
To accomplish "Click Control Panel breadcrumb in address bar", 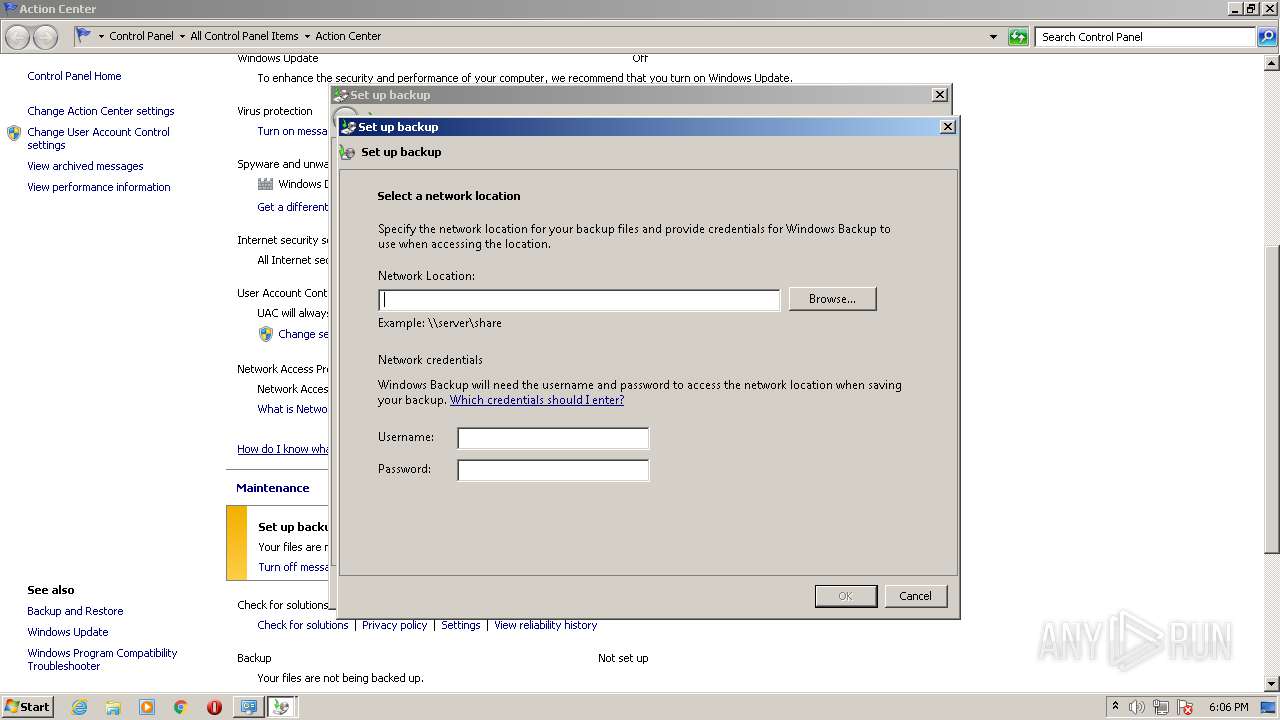I will (141, 36).
